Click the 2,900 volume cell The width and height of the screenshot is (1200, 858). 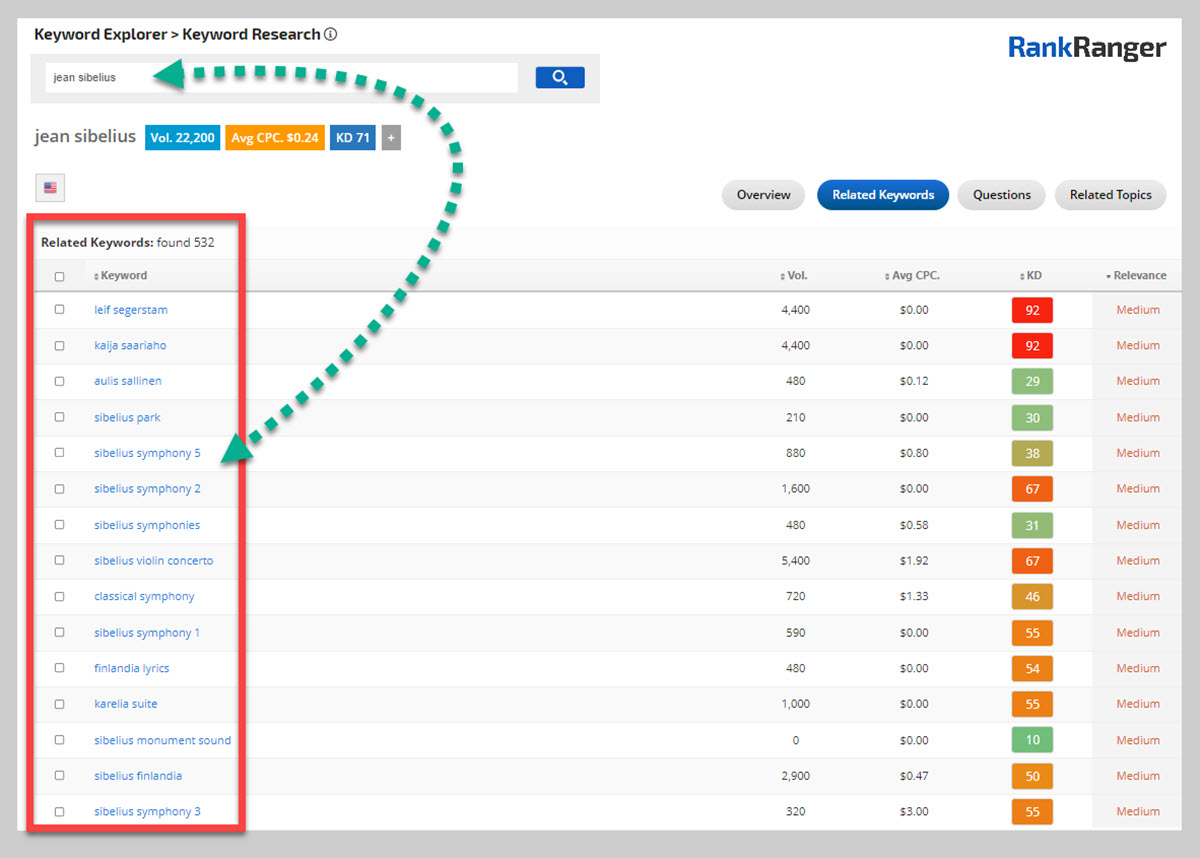point(795,775)
